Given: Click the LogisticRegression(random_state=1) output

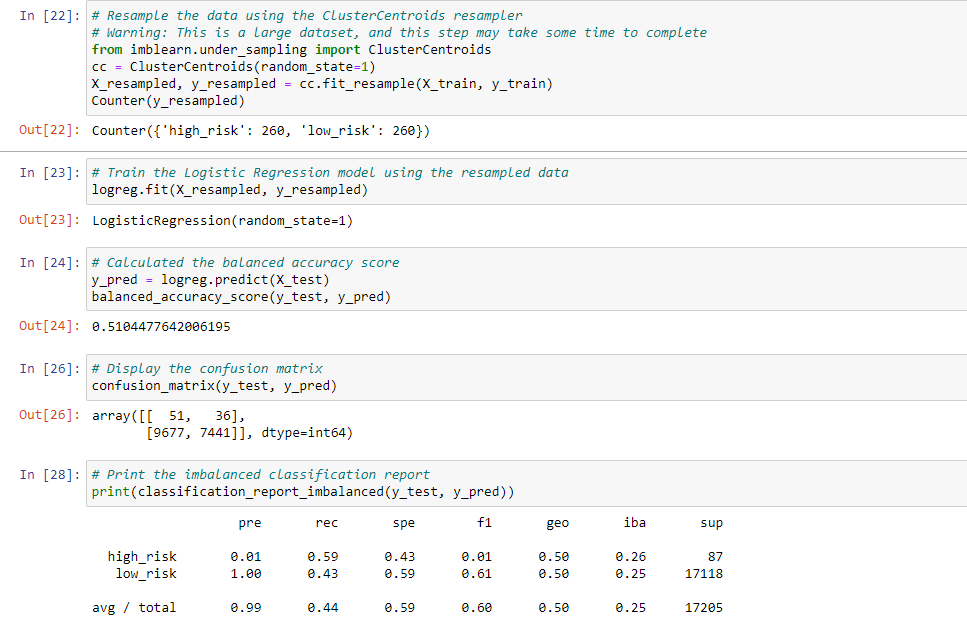Looking at the screenshot, I should point(223,221).
